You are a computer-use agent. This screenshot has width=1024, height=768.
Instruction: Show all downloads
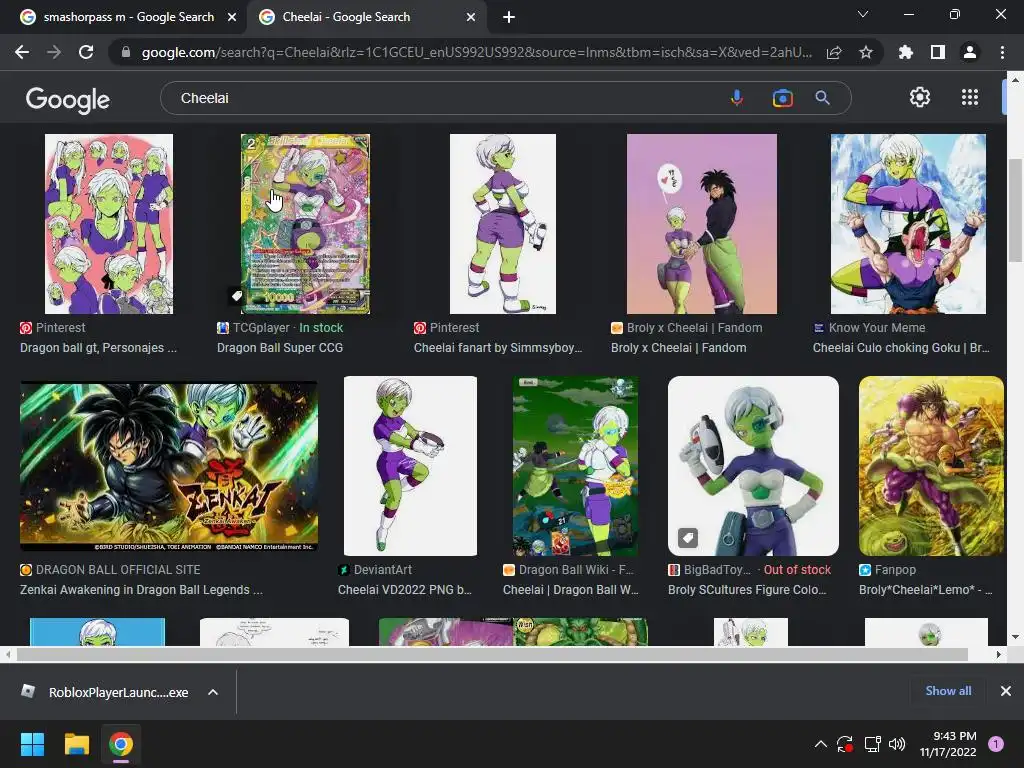[x=948, y=691]
